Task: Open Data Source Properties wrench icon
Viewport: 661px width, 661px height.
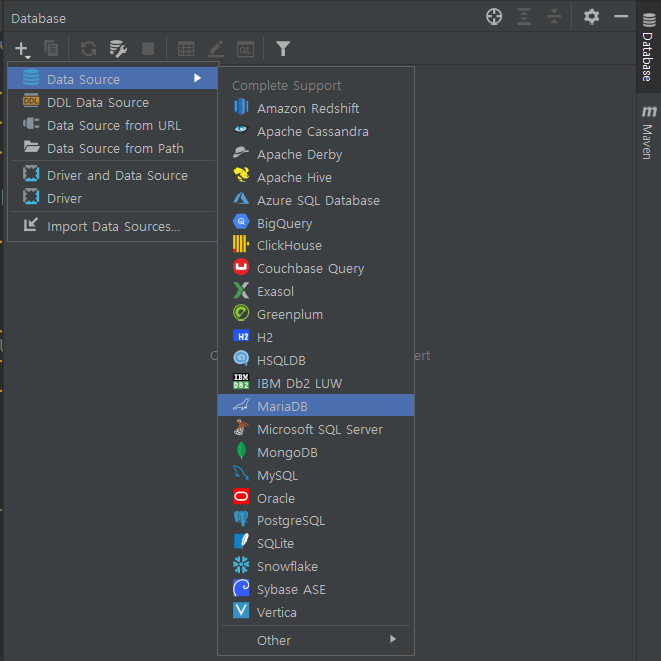Action: coord(118,48)
